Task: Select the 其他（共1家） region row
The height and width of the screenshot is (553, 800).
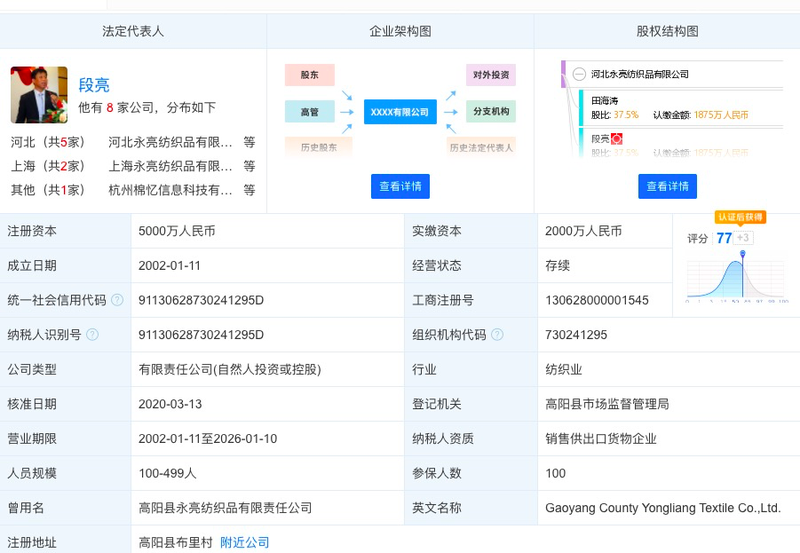Action: click(133, 190)
